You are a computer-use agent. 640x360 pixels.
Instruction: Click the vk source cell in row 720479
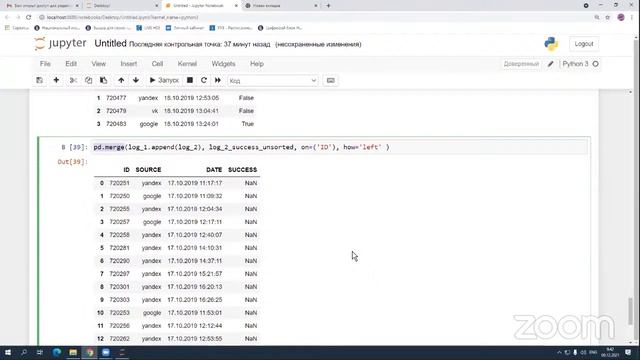[155, 111]
